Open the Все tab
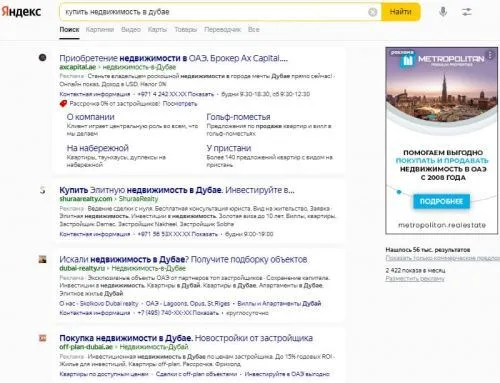The image size is (500, 383). coord(253,29)
